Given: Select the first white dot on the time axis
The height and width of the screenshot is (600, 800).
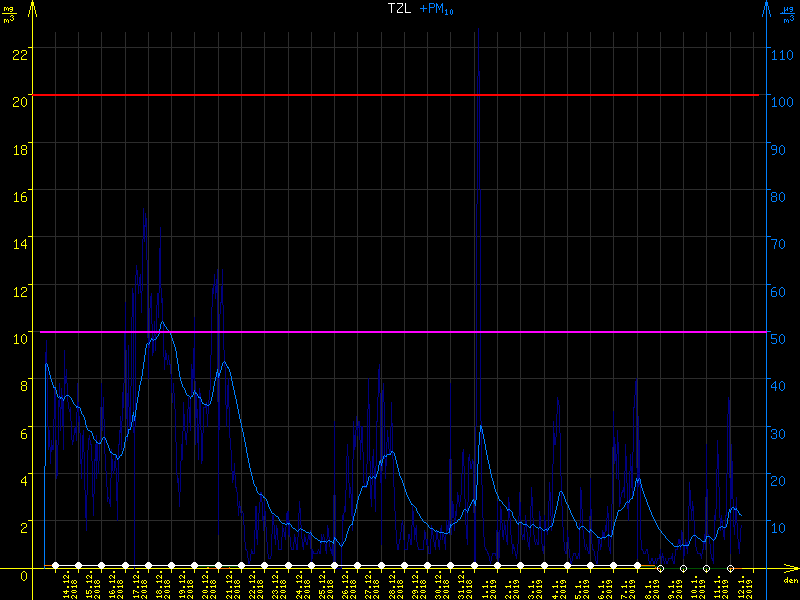Looking at the screenshot, I should pyautogui.click(x=55, y=566).
